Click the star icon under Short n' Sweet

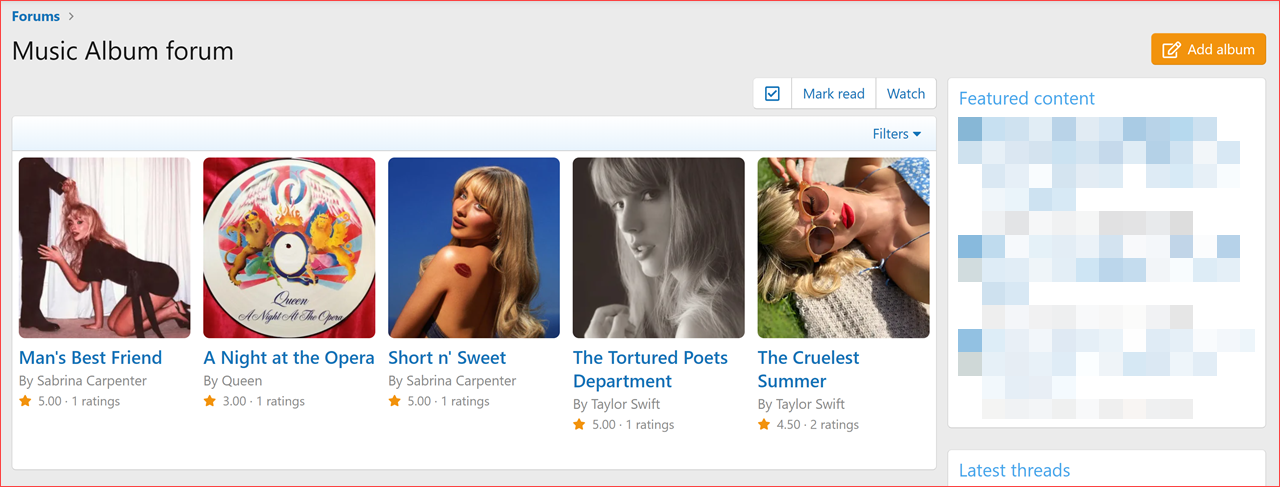pos(395,401)
